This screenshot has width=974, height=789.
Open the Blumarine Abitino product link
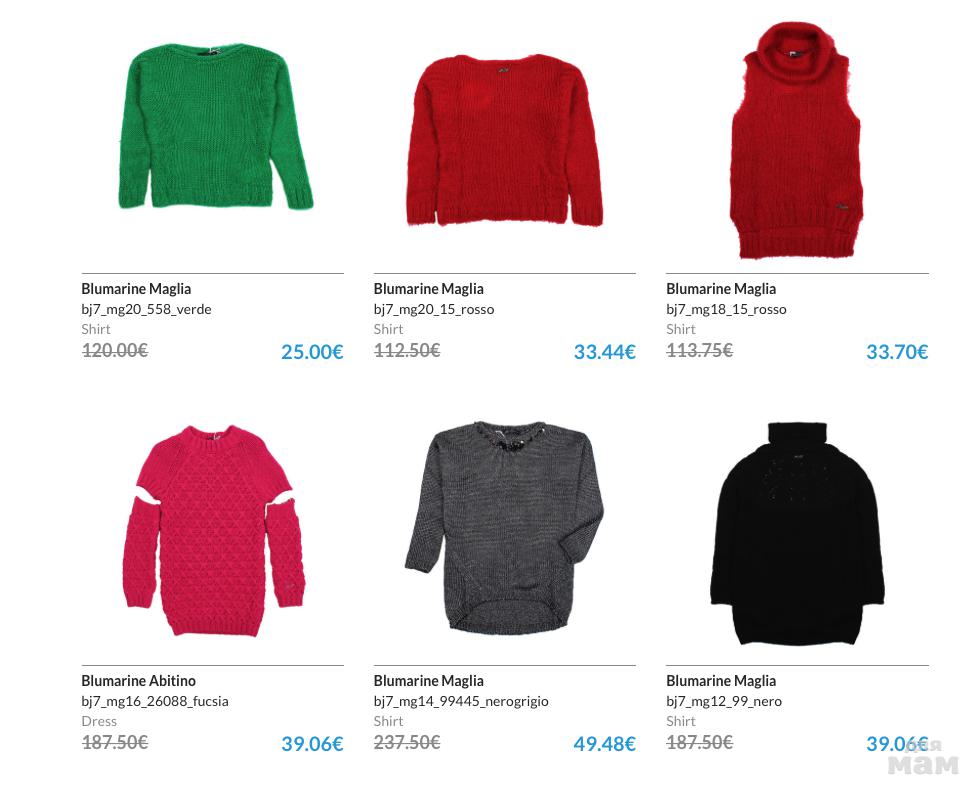139,681
